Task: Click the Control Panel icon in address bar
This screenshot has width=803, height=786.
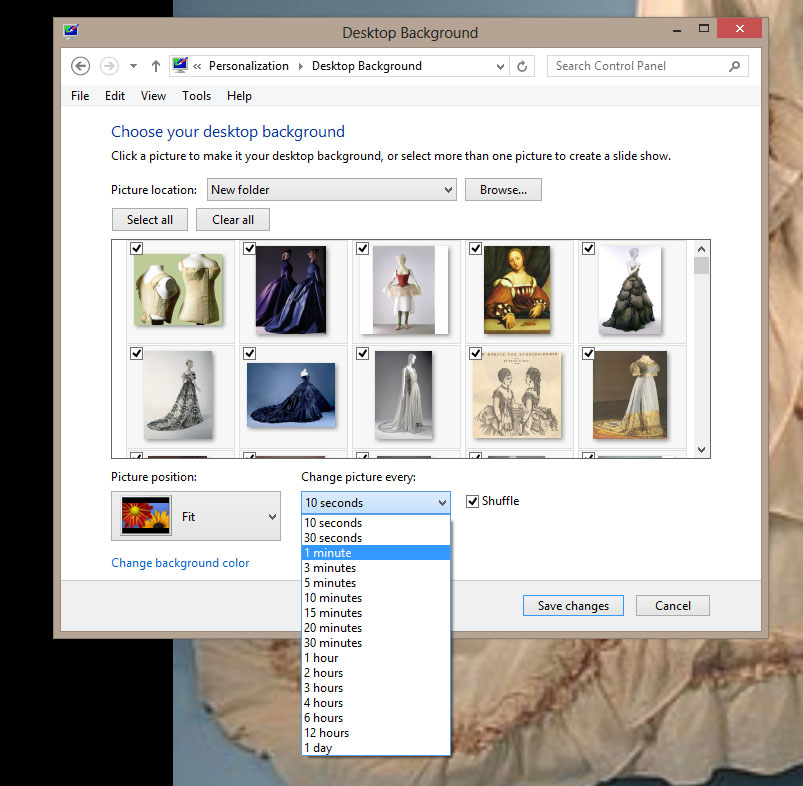Action: (x=180, y=66)
